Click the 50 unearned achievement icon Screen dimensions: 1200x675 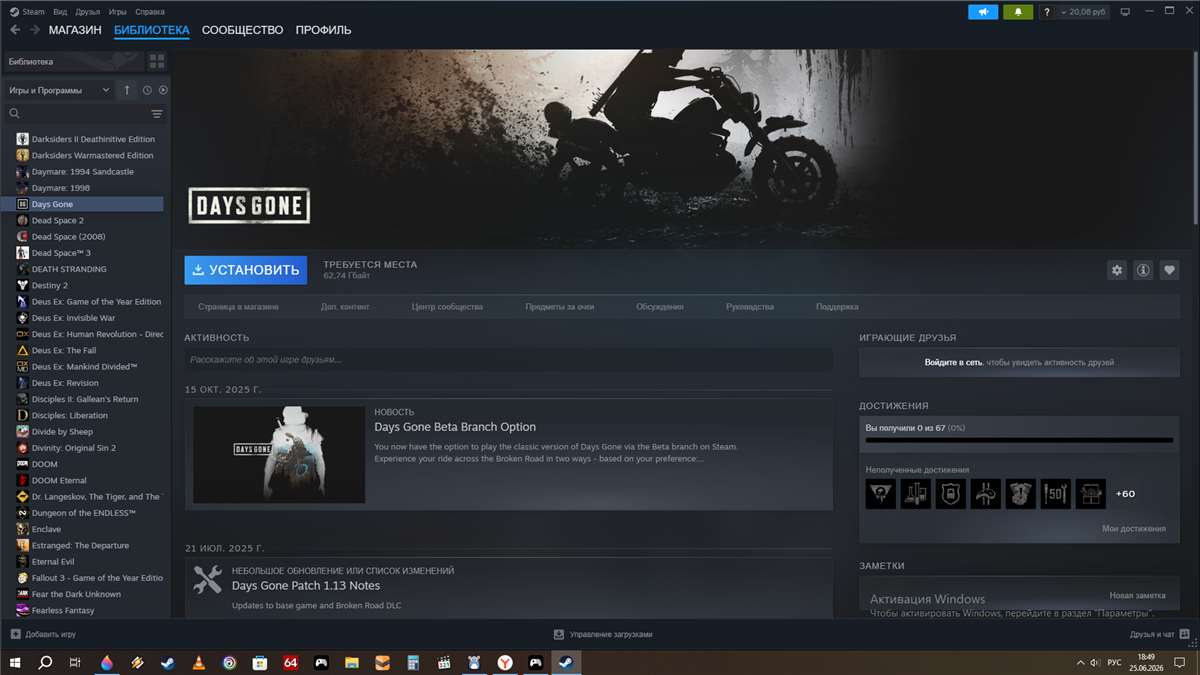(x=1056, y=493)
